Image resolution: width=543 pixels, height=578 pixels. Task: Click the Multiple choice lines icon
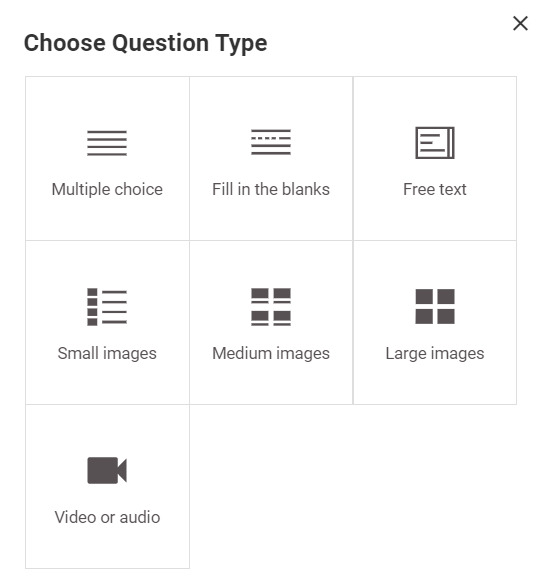pos(107,143)
